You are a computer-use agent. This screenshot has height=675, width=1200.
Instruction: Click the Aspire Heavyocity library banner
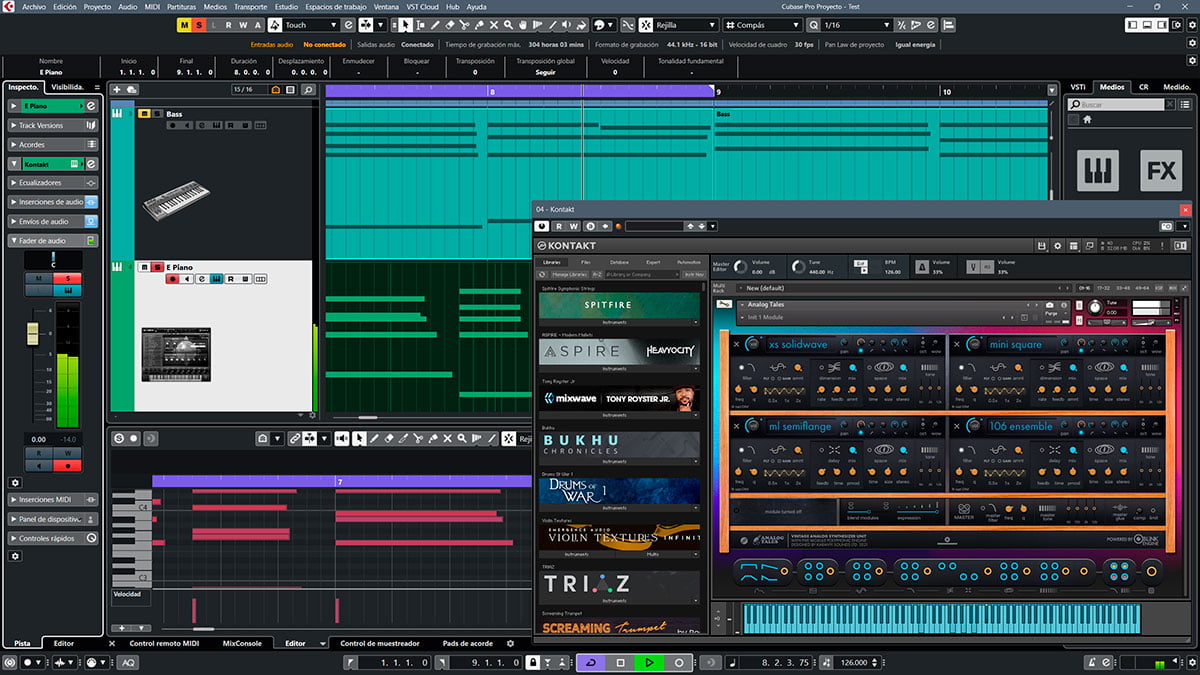(x=620, y=352)
